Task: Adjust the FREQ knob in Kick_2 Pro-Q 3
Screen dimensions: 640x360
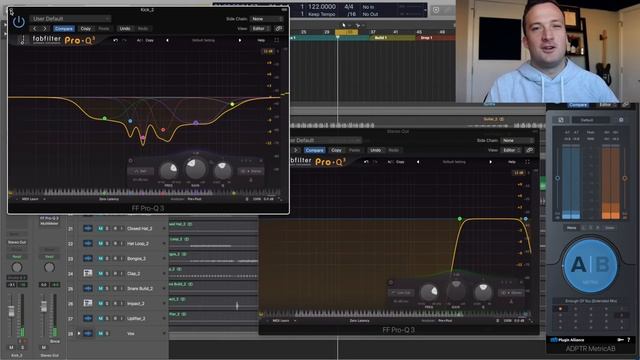Action: pos(168,170)
